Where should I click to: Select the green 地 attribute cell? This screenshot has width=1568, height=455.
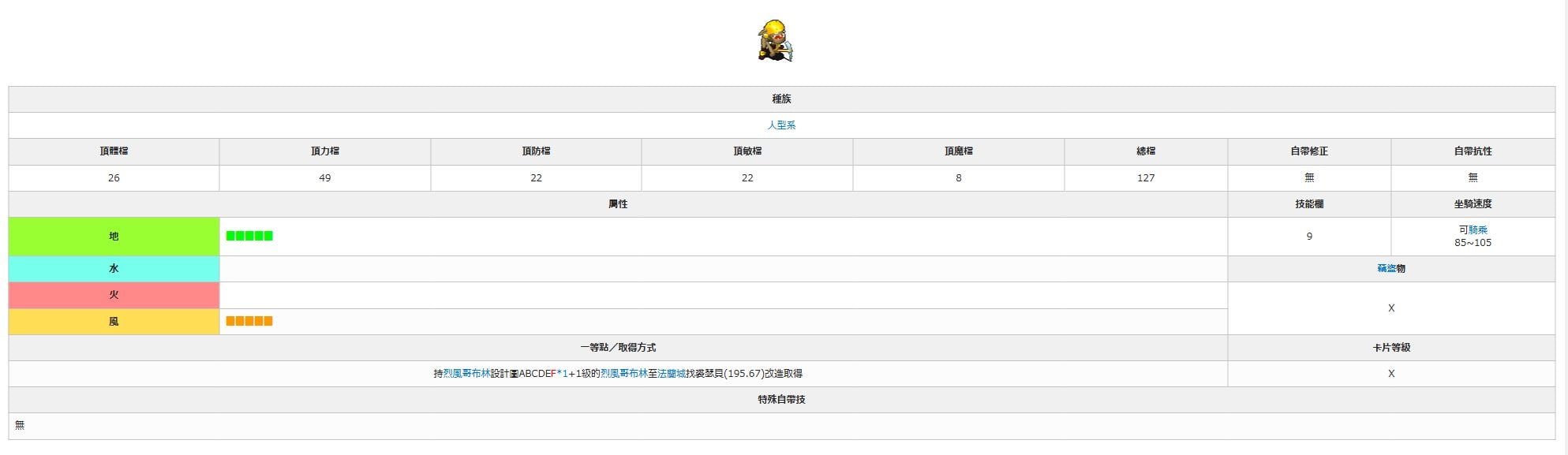[114, 237]
